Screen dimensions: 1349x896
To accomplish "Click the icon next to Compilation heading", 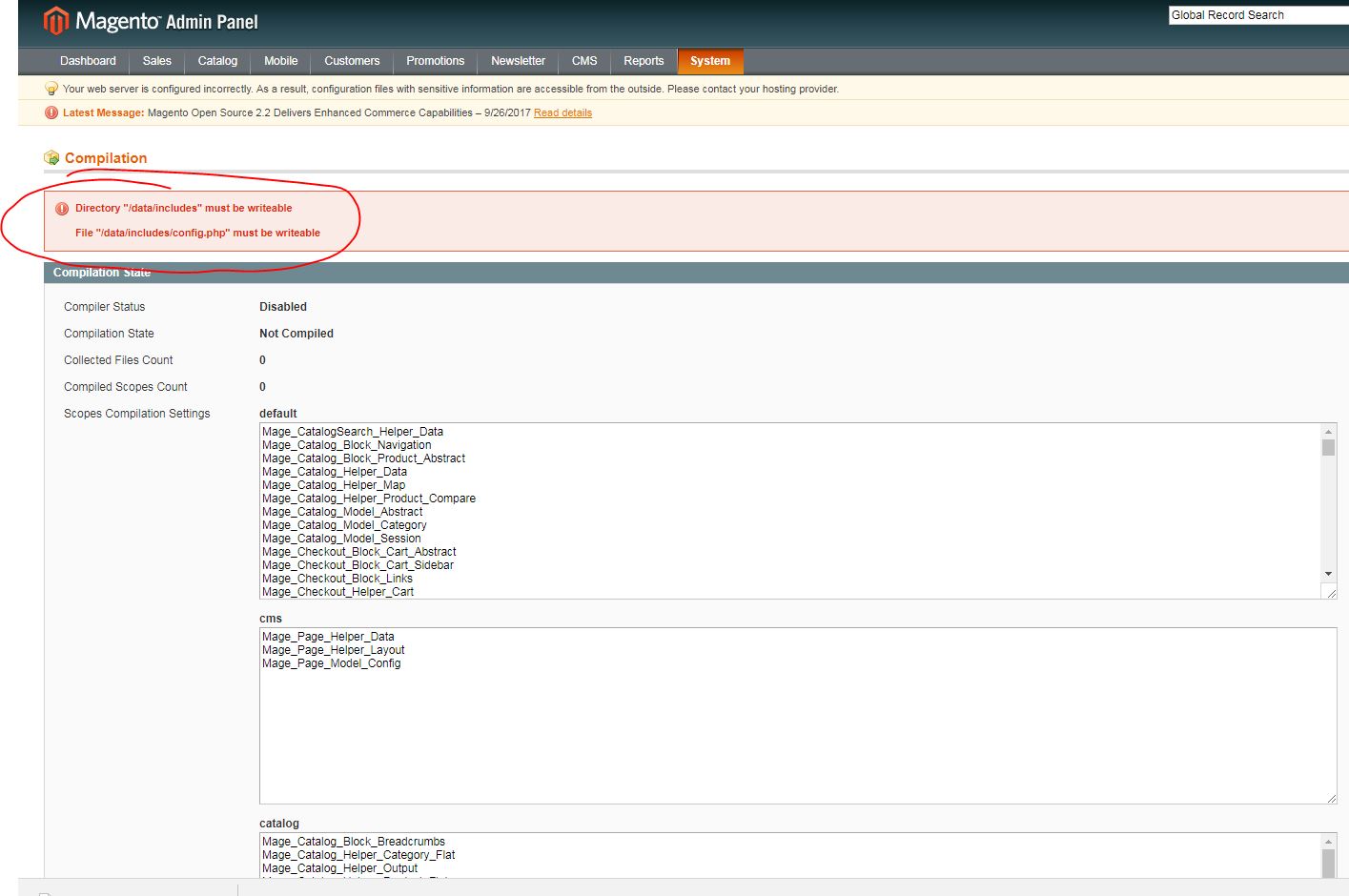I will pyautogui.click(x=51, y=158).
